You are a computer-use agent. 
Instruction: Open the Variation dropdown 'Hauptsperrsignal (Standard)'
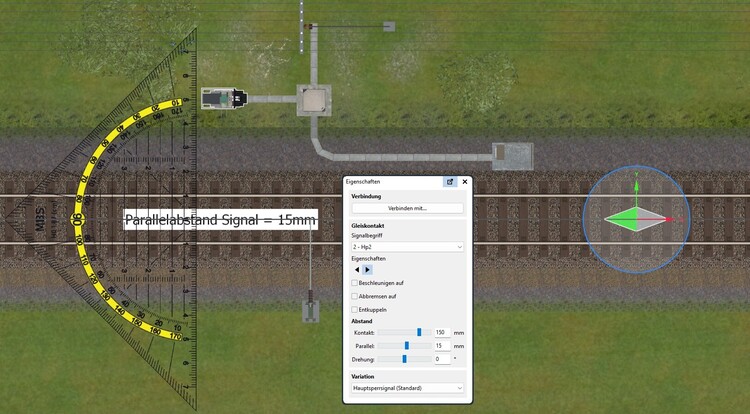(x=408, y=388)
